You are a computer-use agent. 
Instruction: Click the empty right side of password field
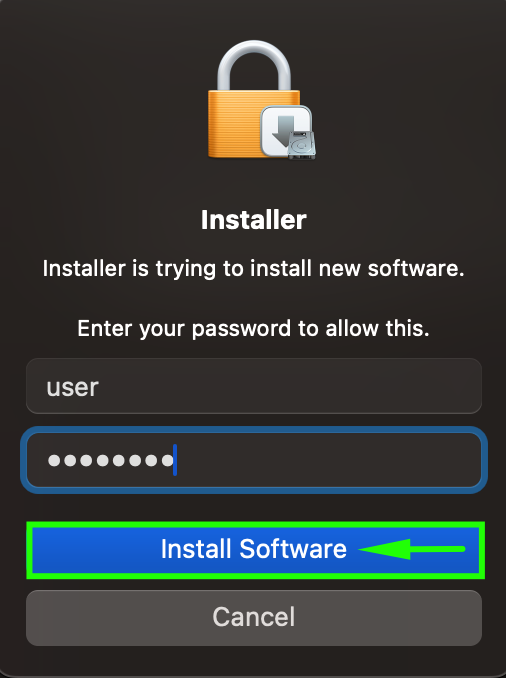tap(329, 460)
